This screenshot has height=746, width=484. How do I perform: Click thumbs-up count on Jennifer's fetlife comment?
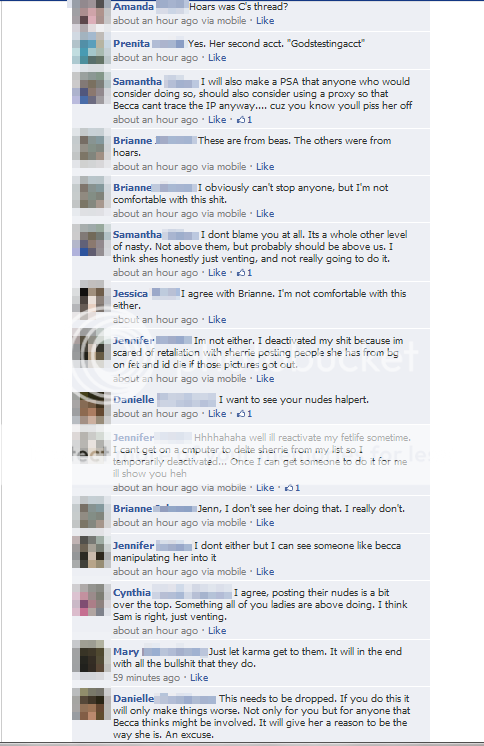pyautogui.click(x=297, y=488)
